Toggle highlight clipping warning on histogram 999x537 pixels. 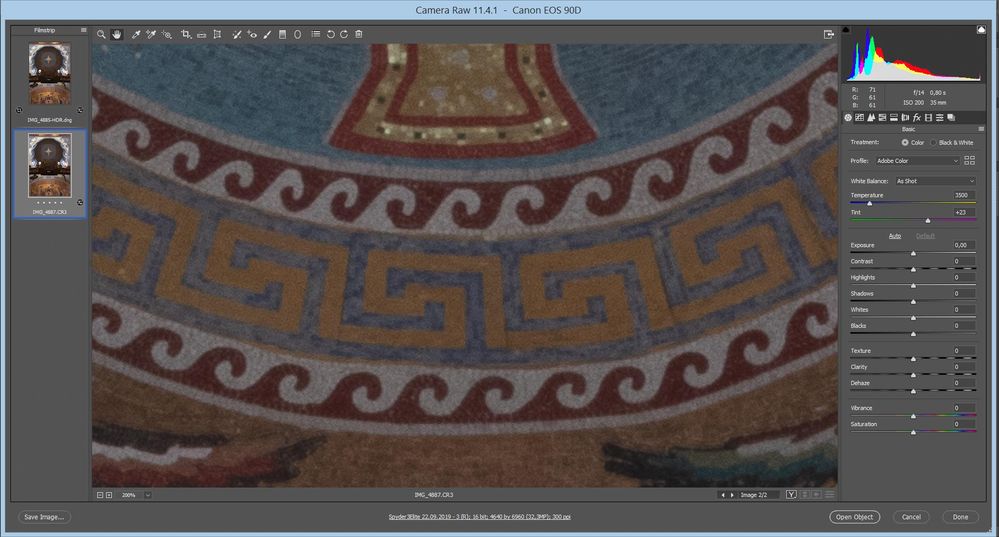coord(981,30)
